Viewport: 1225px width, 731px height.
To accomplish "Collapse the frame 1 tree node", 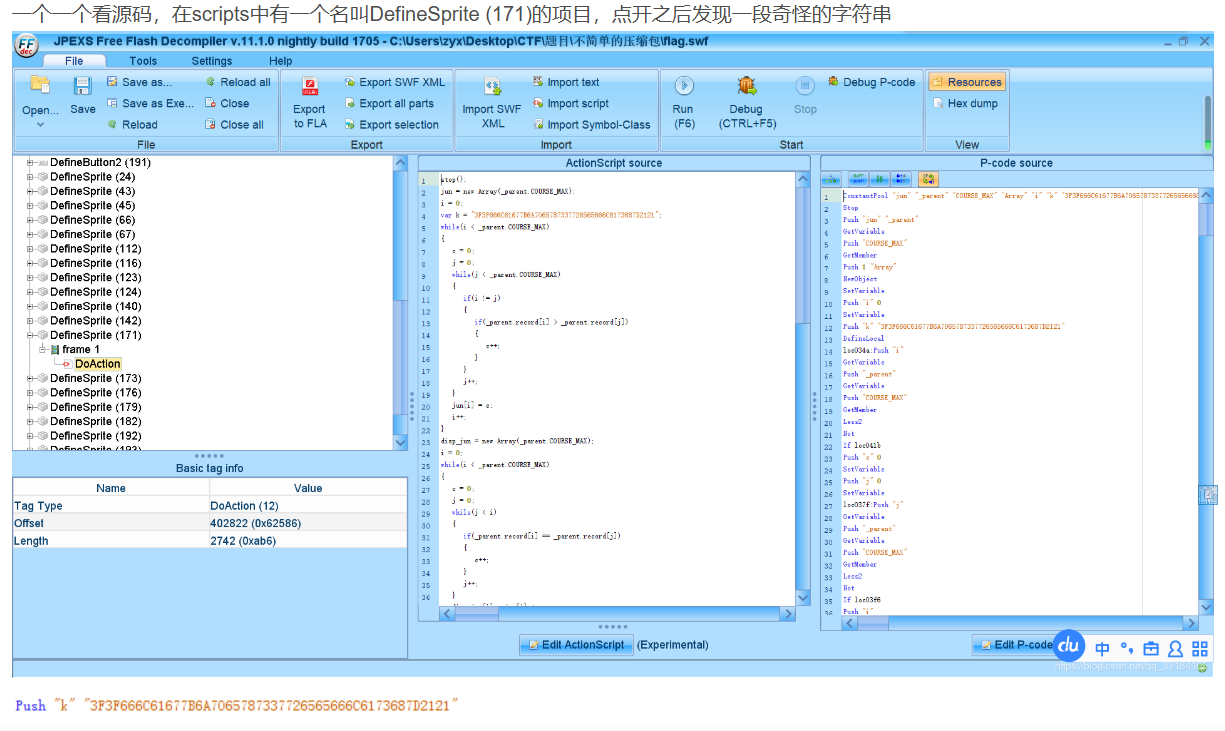I will [42, 349].
